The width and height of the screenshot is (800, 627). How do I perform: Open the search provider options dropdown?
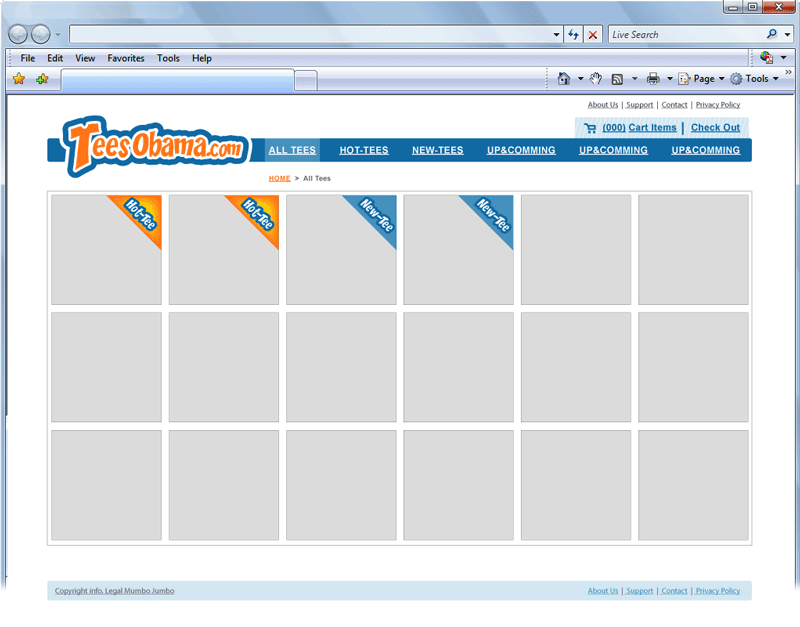click(787, 35)
